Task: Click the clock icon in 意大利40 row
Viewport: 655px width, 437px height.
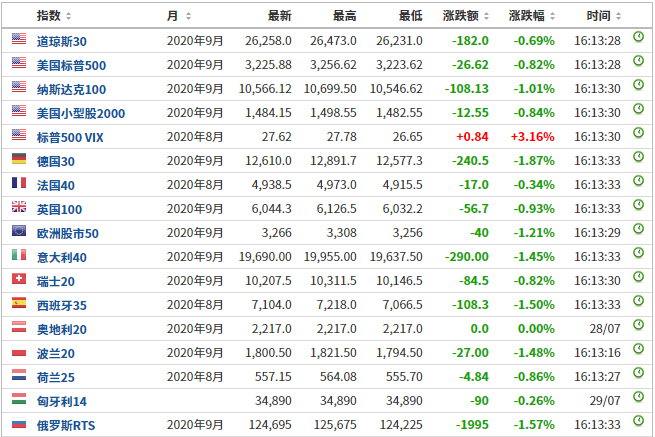Action: [x=638, y=252]
